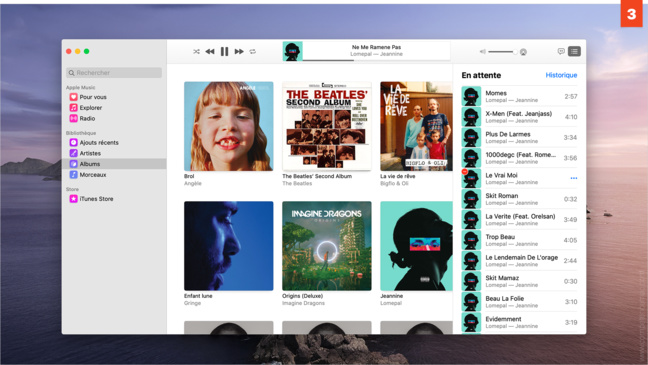Open the AirPlay output menu

coord(523,52)
